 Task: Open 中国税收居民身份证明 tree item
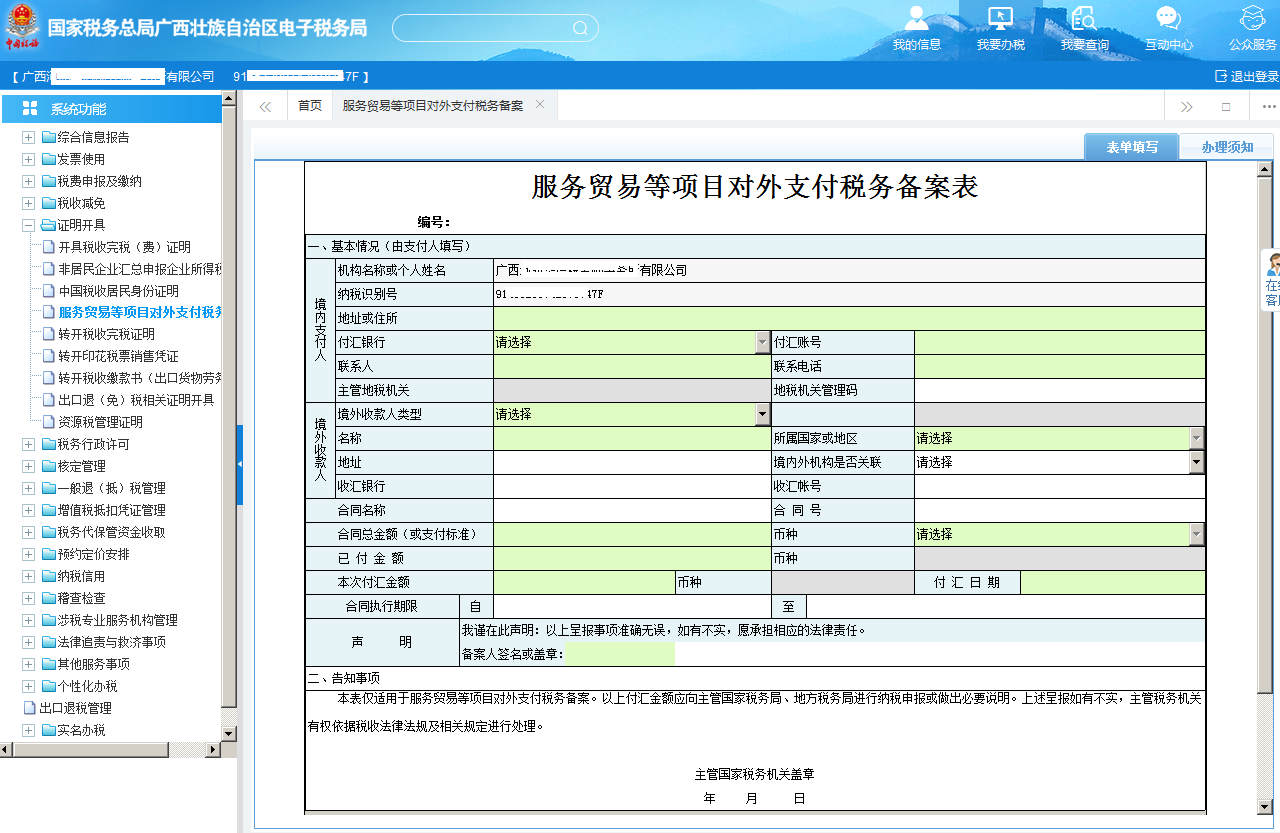coord(118,291)
